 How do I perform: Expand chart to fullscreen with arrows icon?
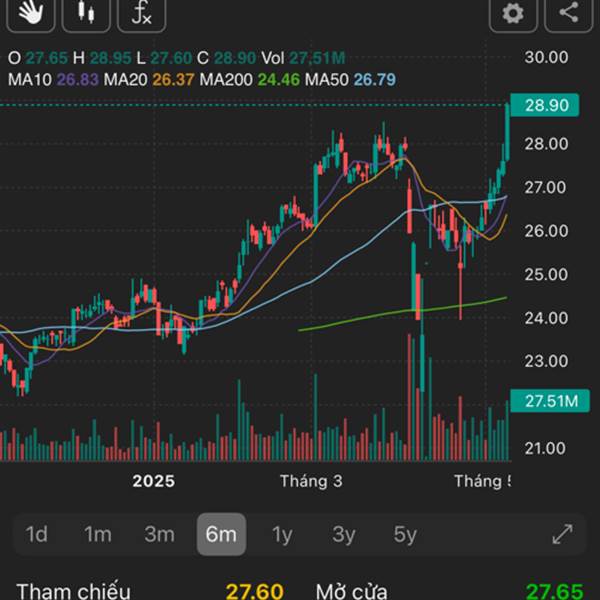click(562, 534)
